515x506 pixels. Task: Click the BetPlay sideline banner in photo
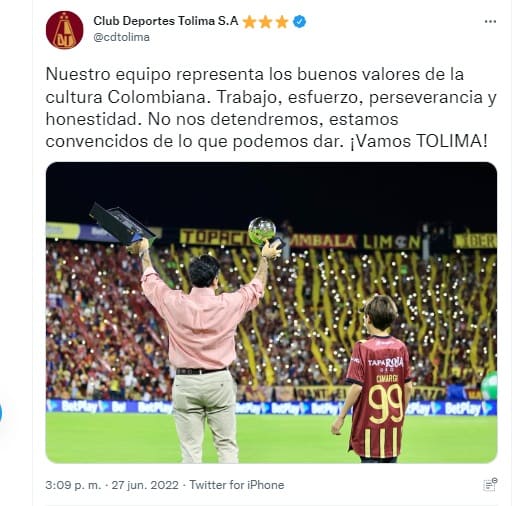pos(271,407)
